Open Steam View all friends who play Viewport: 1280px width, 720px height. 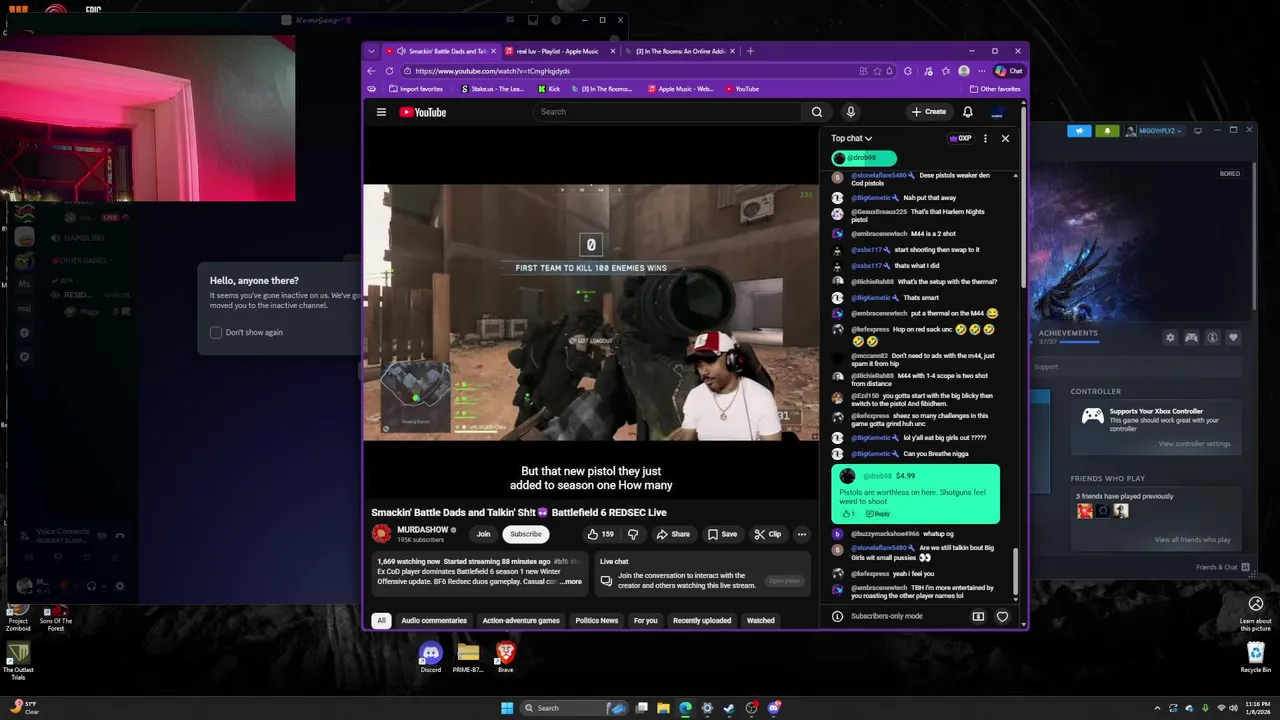(x=1193, y=540)
